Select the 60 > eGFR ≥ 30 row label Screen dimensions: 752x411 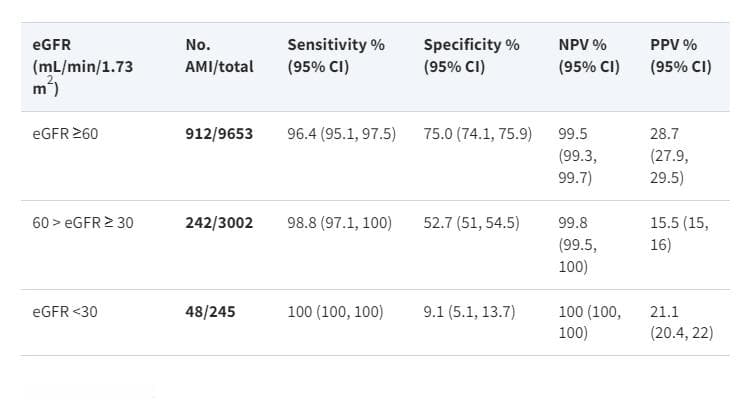click(83, 223)
